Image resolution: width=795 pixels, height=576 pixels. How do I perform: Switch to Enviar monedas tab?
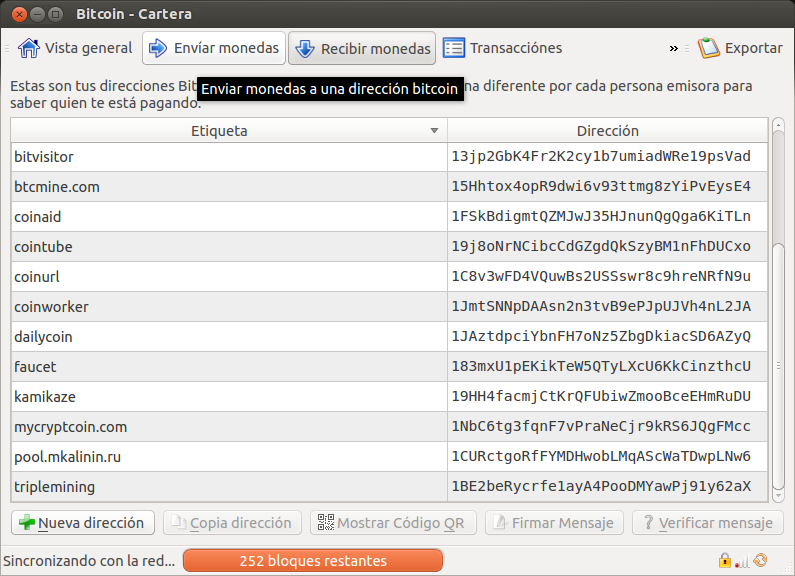(214, 48)
